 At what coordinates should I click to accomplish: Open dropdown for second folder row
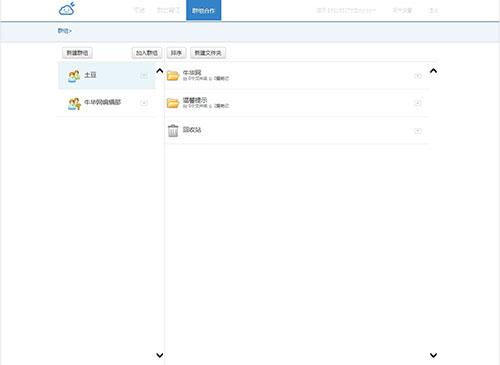coord(418,103)
